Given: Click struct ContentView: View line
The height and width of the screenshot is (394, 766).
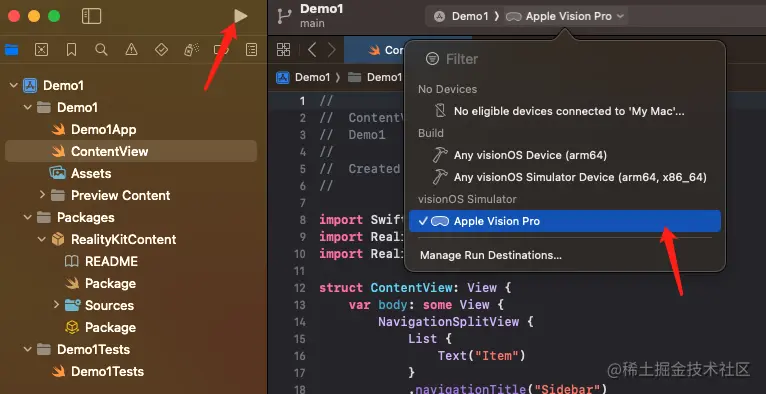Looking at the screenshot, I should point(415,288).
